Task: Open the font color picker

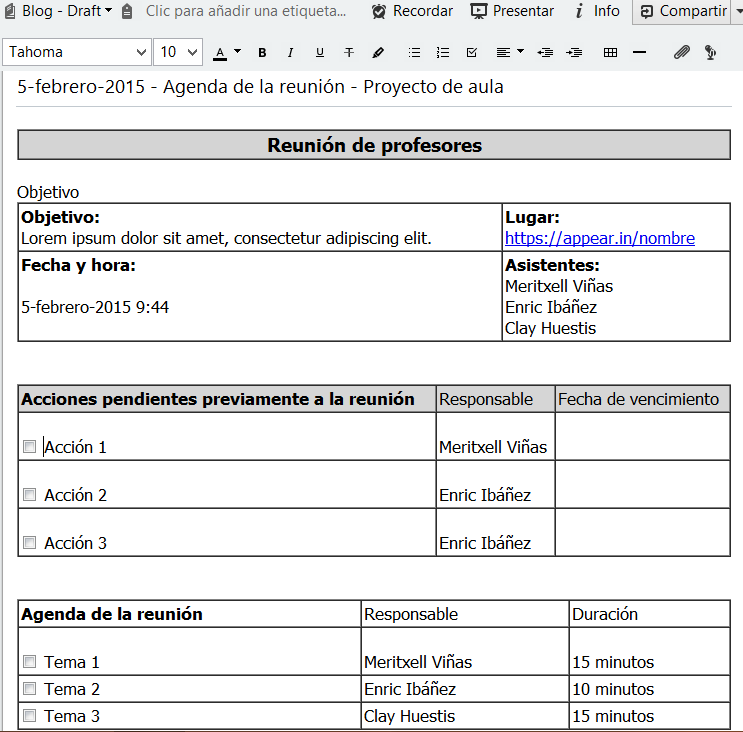Action: pos(227,52)
